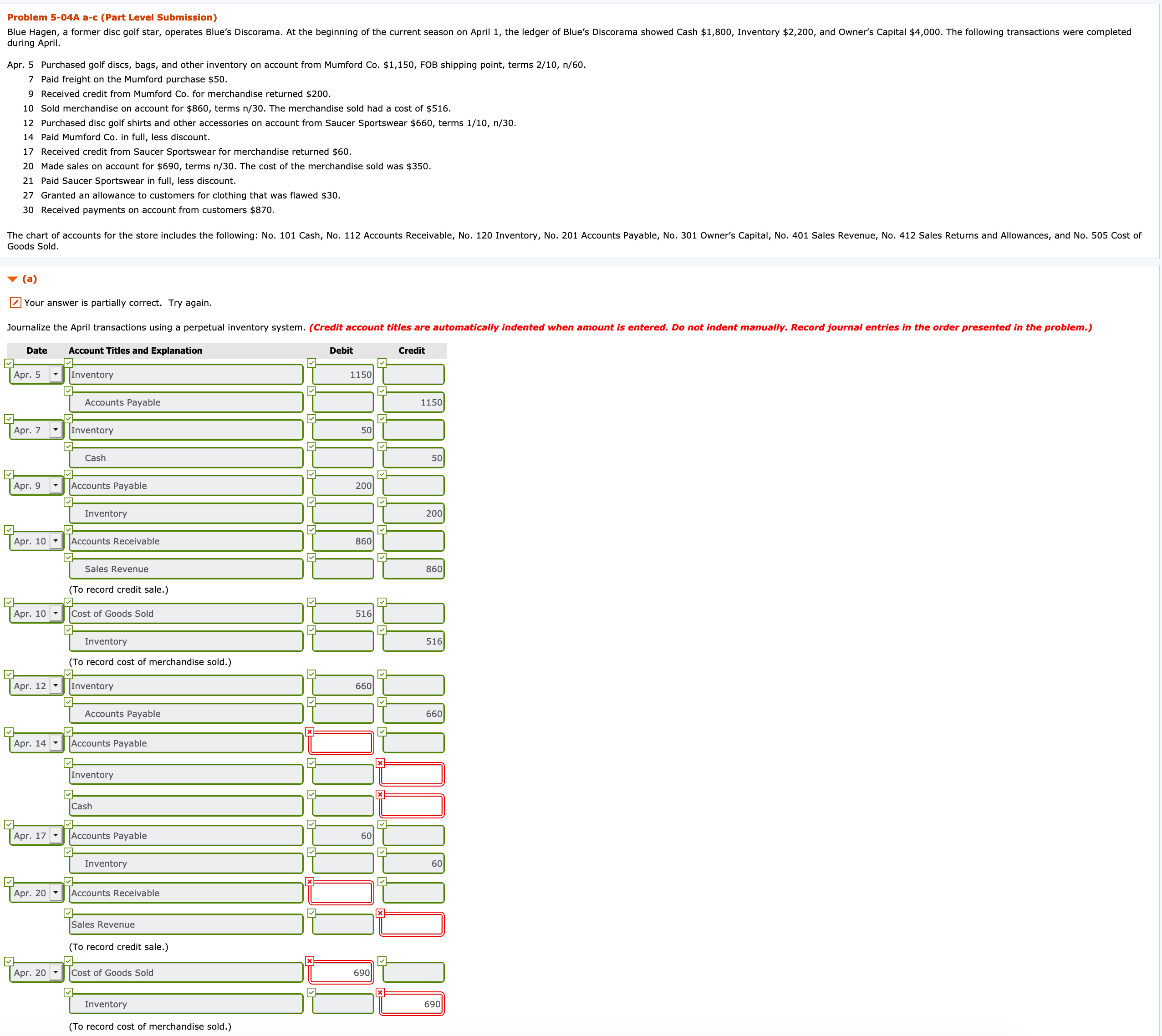The width and height of the screenshot is (1162, 1036).
Task: Click the partially correct pencil icon
Action: [x=15, y=302]
